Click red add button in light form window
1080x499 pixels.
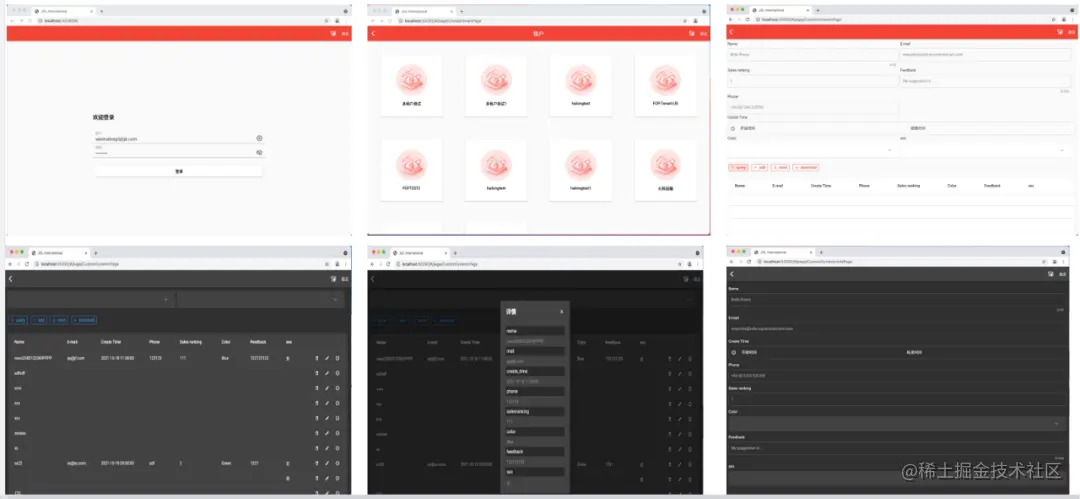pos(760,167)
